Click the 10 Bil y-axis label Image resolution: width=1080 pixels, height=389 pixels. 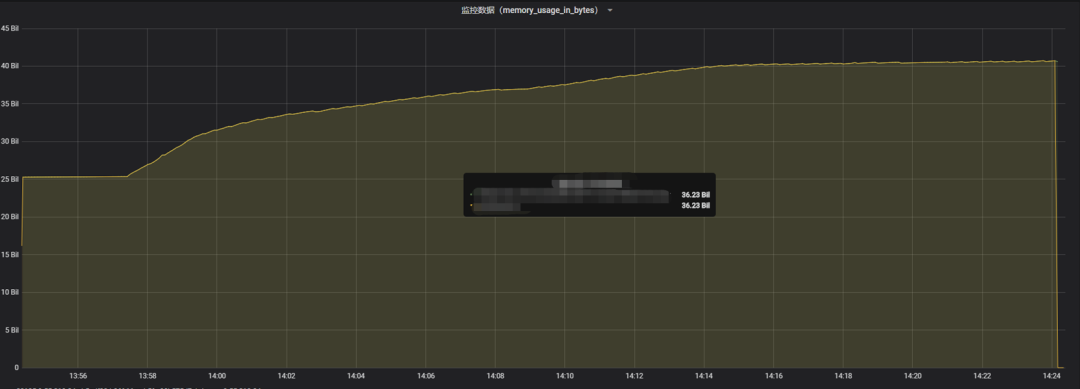(x=10, y=292)
